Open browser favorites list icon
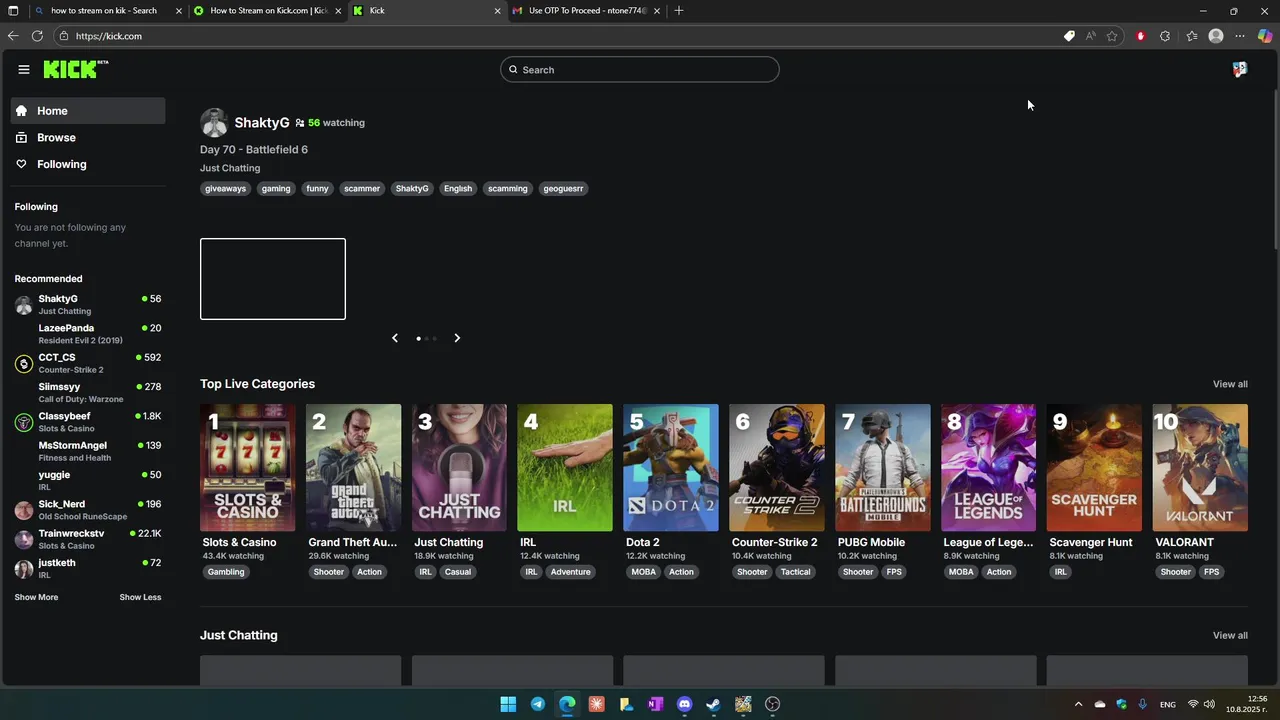This screenshot has height=720, width=1280. tap(1191, 36)
